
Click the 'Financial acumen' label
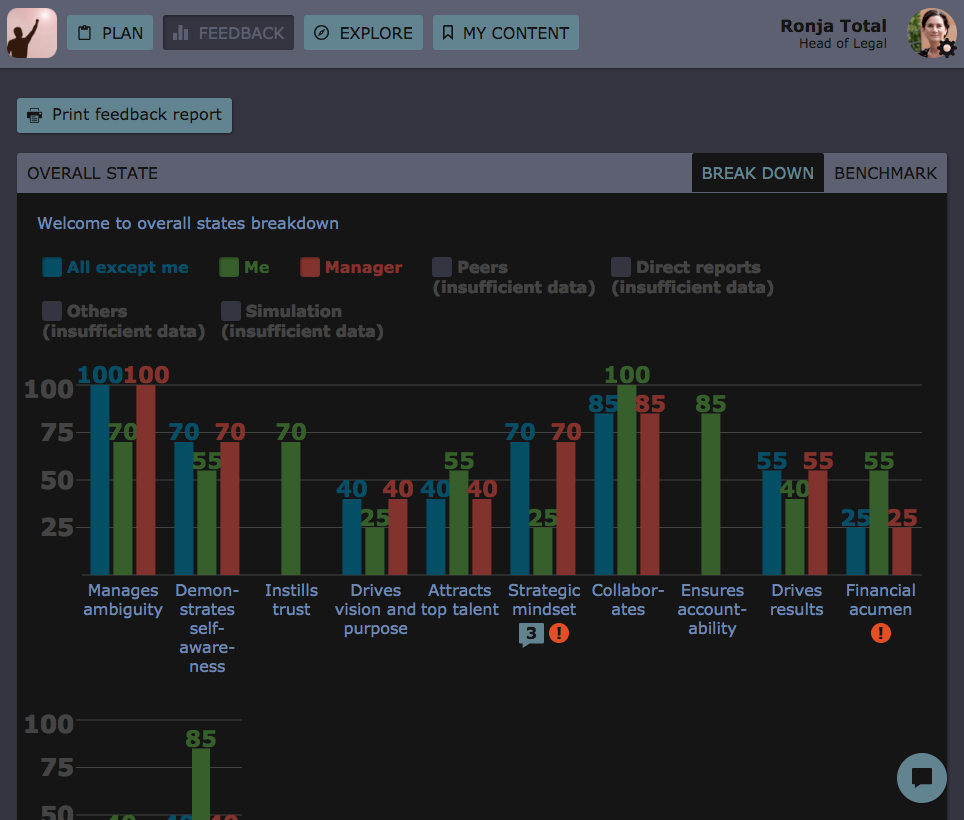(x=880, y=600)
